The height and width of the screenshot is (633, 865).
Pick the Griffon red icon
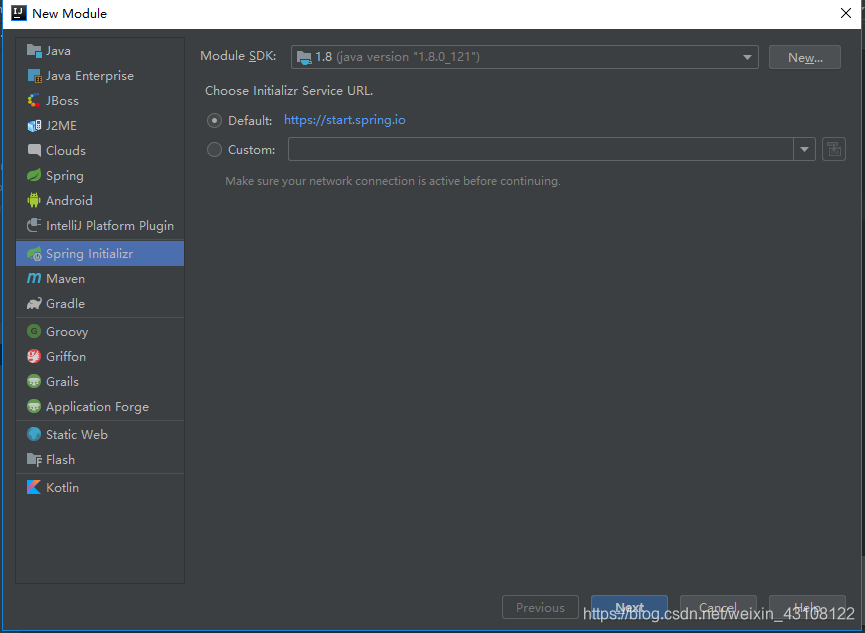[x=34, y=357]
